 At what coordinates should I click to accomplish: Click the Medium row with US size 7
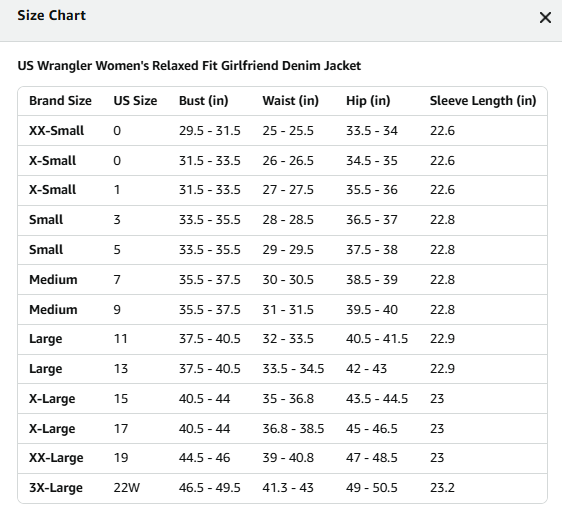pos(282,280)
